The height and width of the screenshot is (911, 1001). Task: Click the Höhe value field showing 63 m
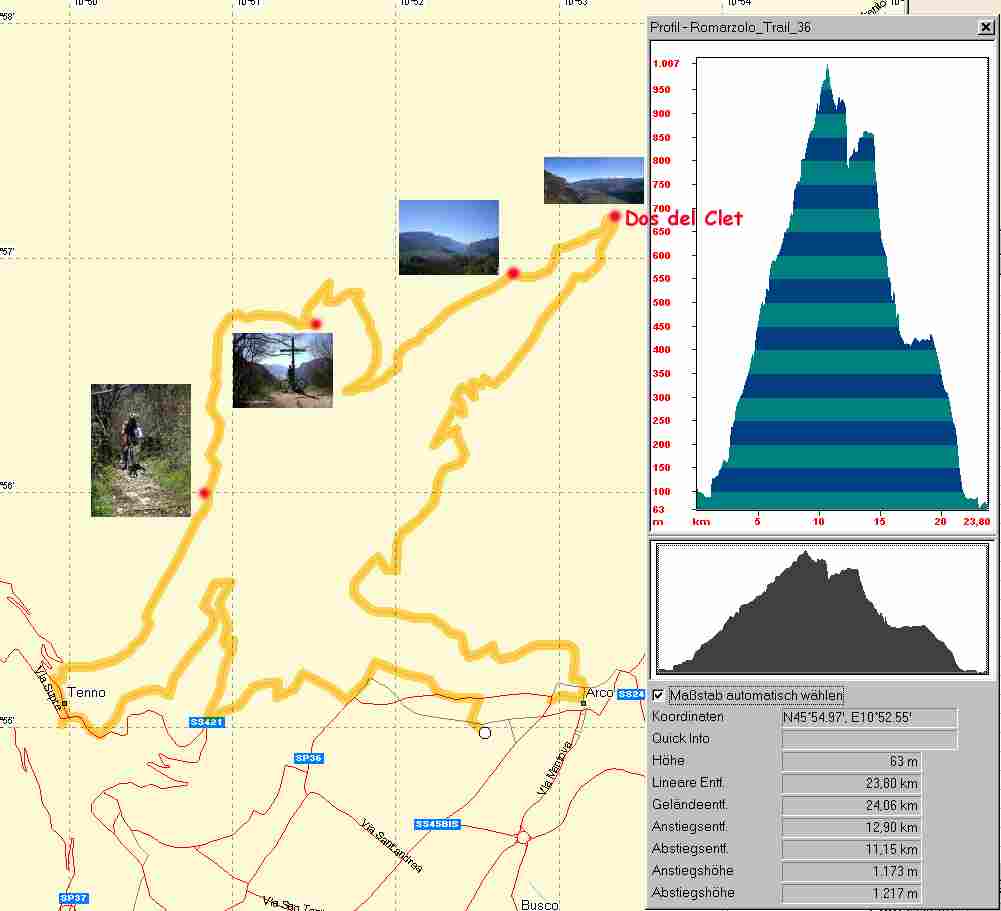click(x=850, y=762)
